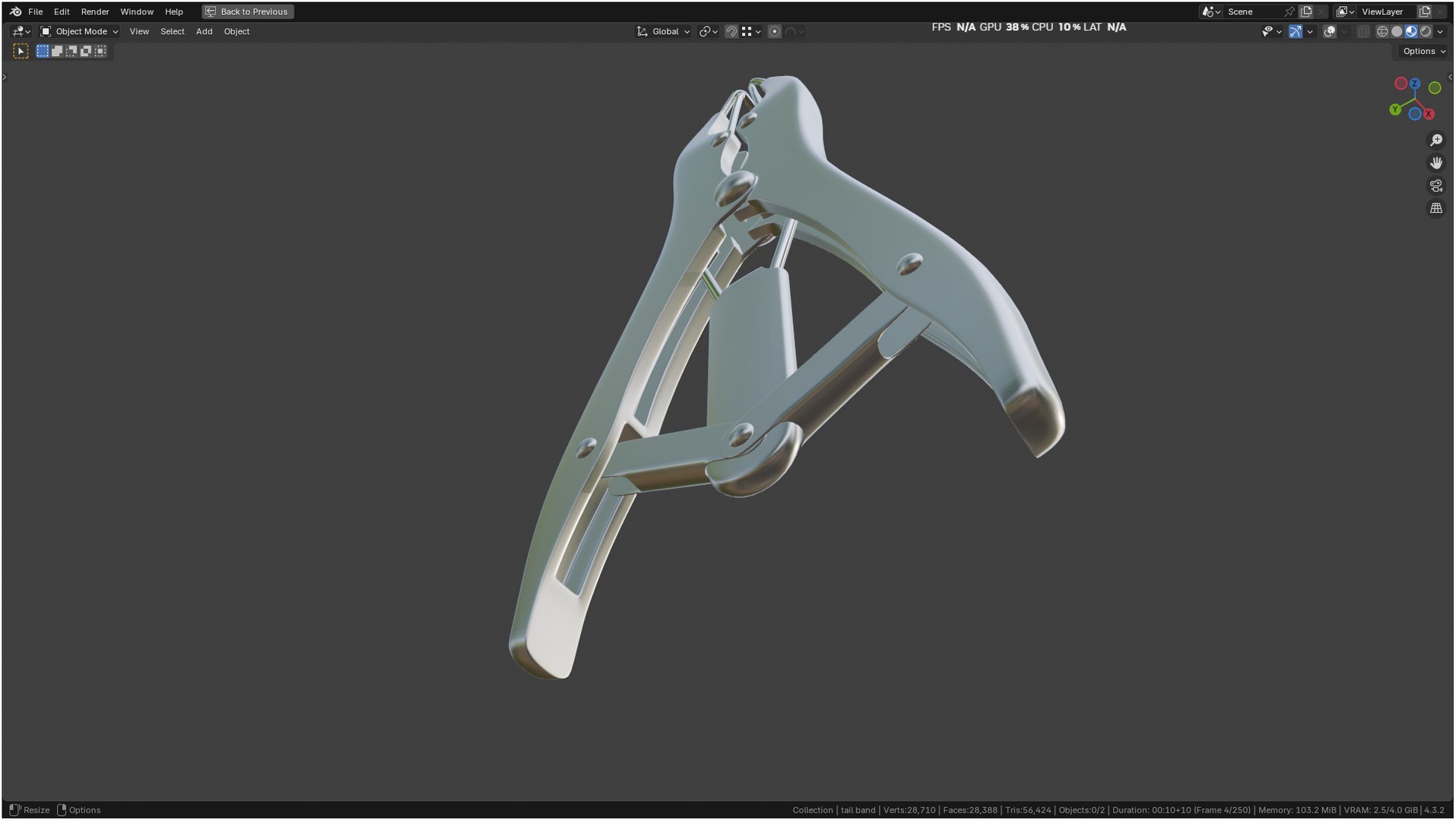Click the Back to Previous button
Screen dimensions: 1456x821
coord(248,11)
